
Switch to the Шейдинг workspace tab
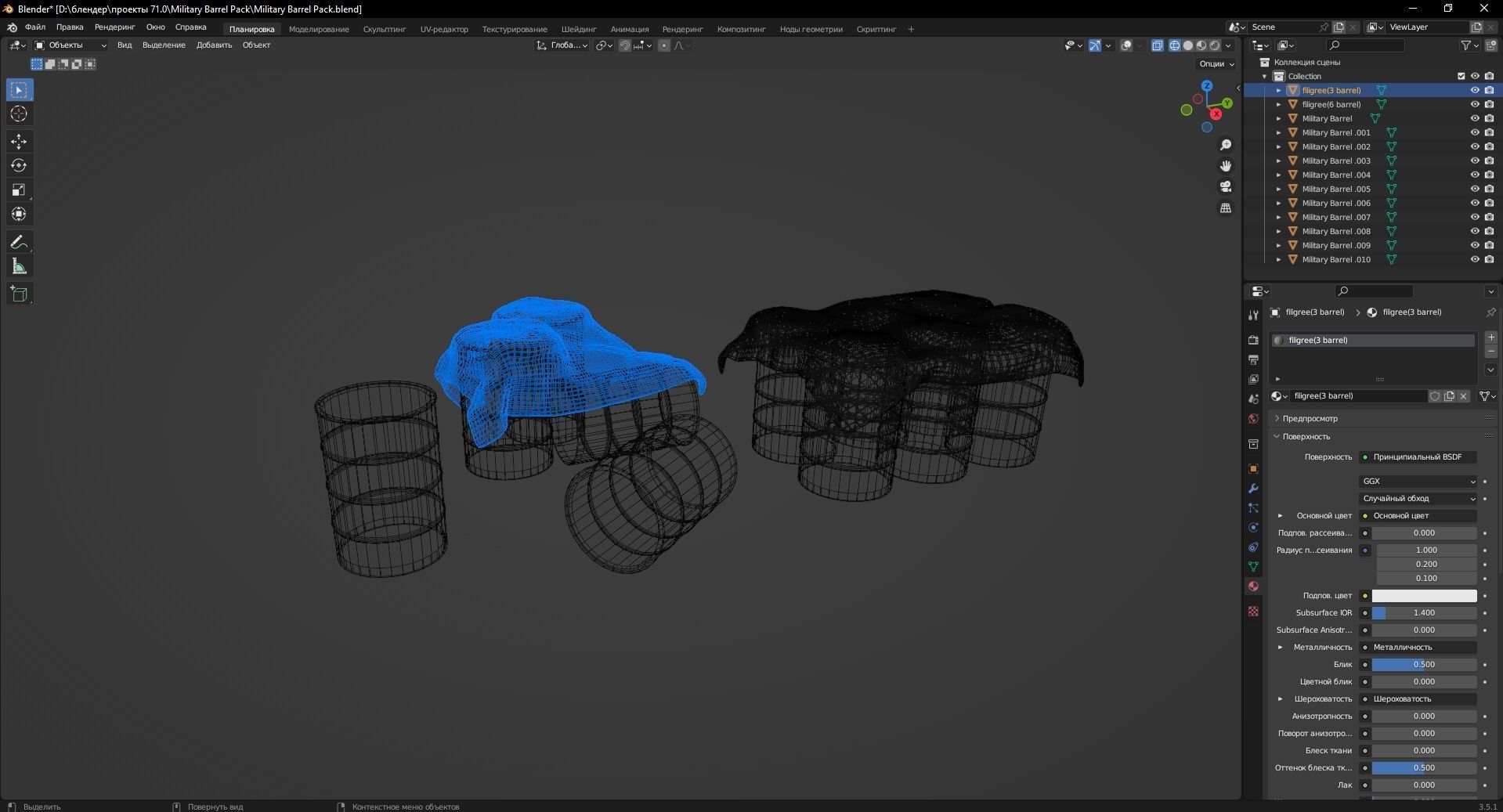click(579, 30)
